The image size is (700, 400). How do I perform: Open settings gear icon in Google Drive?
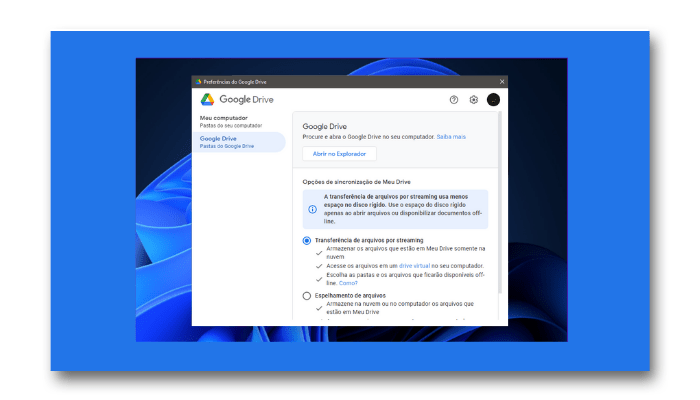pyautogui.click(x=474, y=100)
